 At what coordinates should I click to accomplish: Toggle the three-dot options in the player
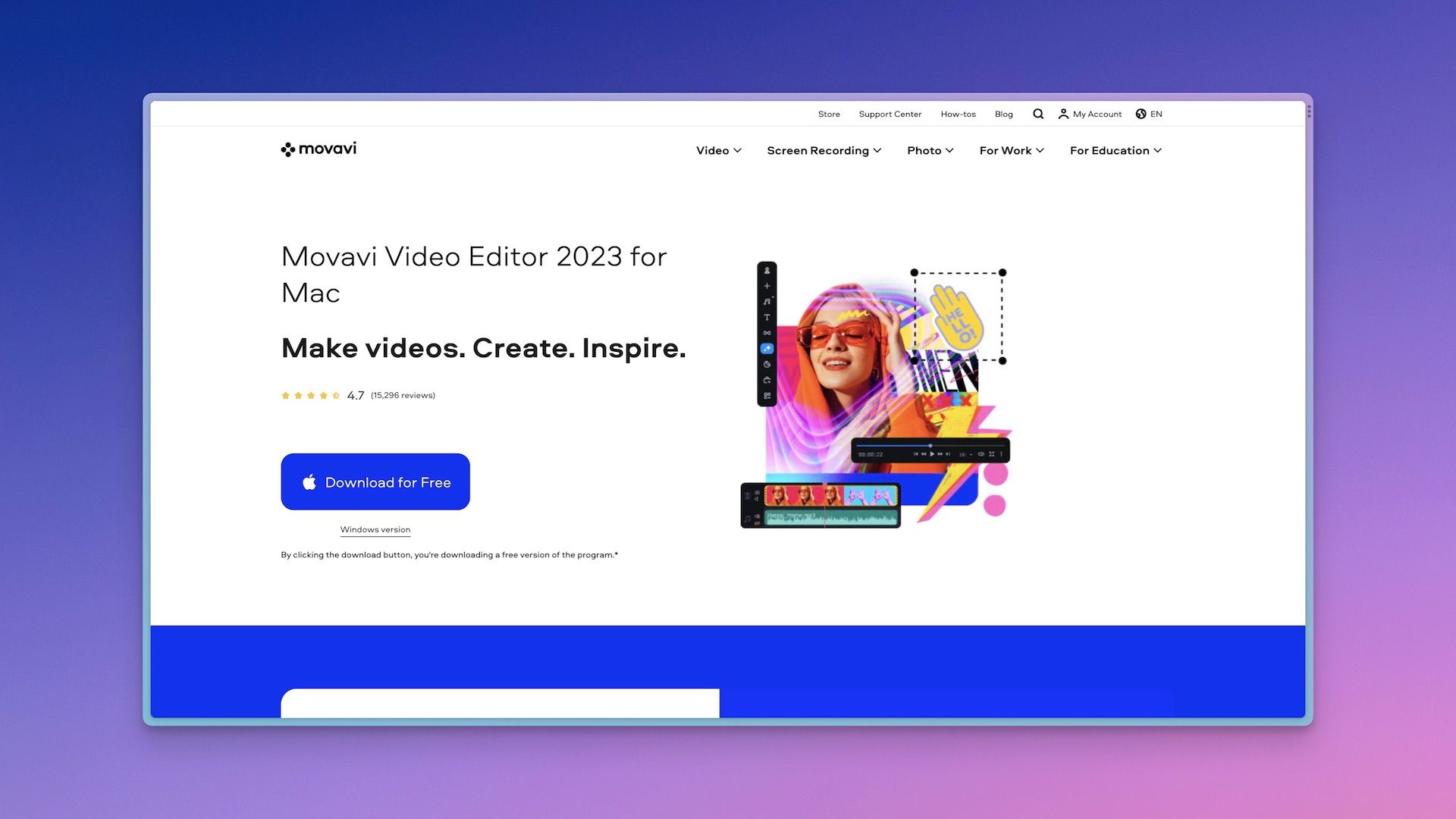click(x=1002, y=454)
